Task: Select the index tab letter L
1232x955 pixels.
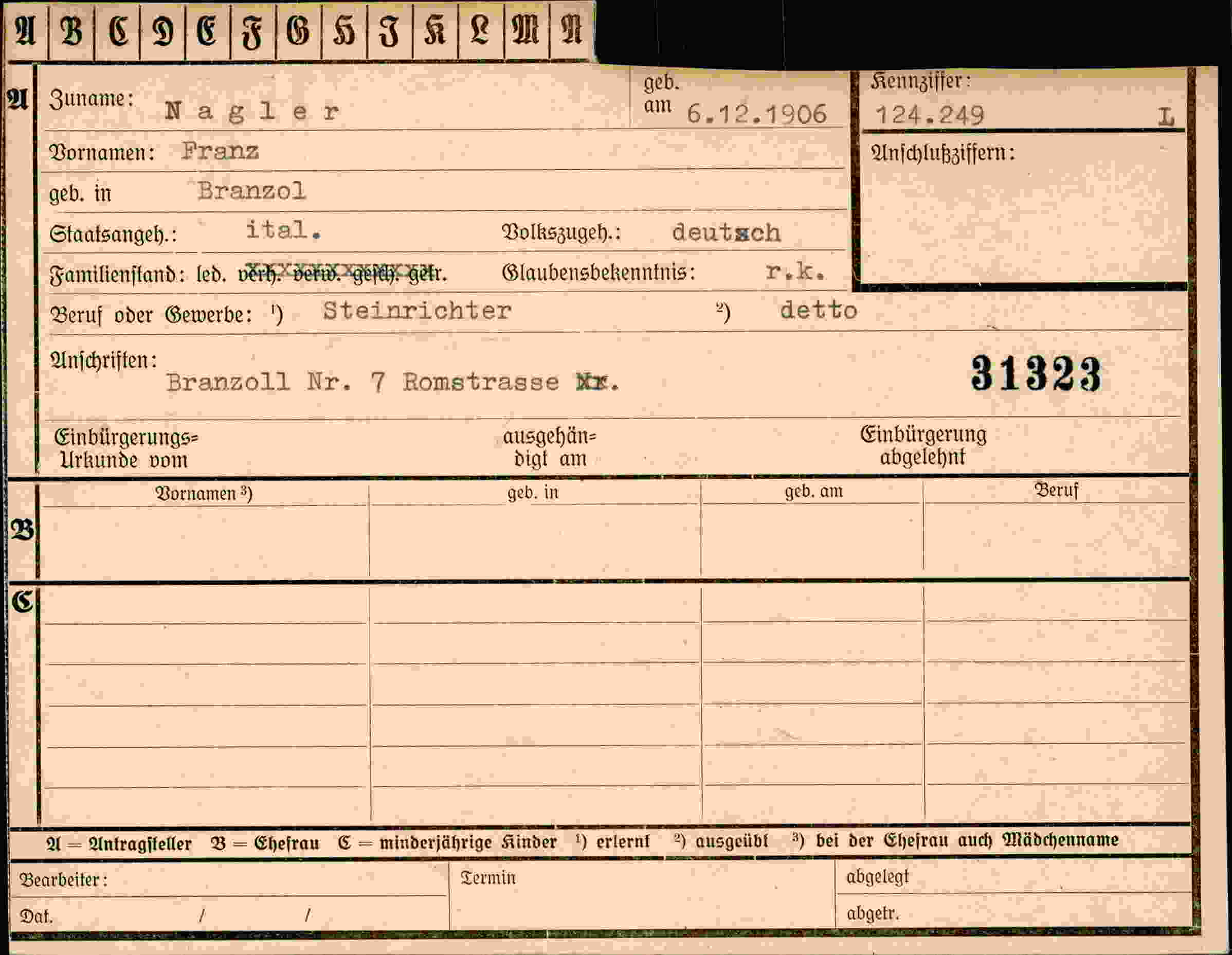Action: point(481,30)
